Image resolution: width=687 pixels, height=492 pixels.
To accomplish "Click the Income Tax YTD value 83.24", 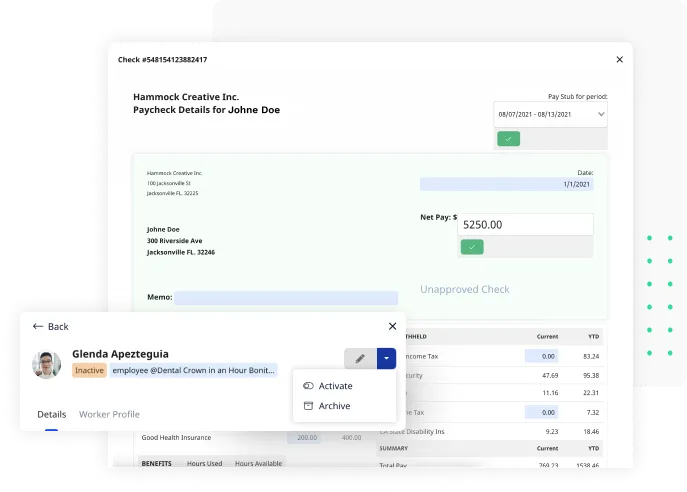I will pos(591,356).
